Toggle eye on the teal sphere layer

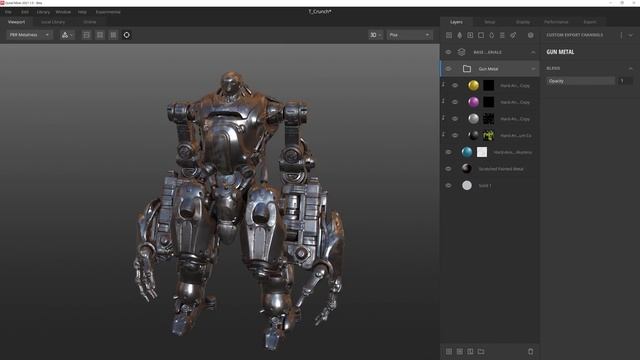[449, 152]
